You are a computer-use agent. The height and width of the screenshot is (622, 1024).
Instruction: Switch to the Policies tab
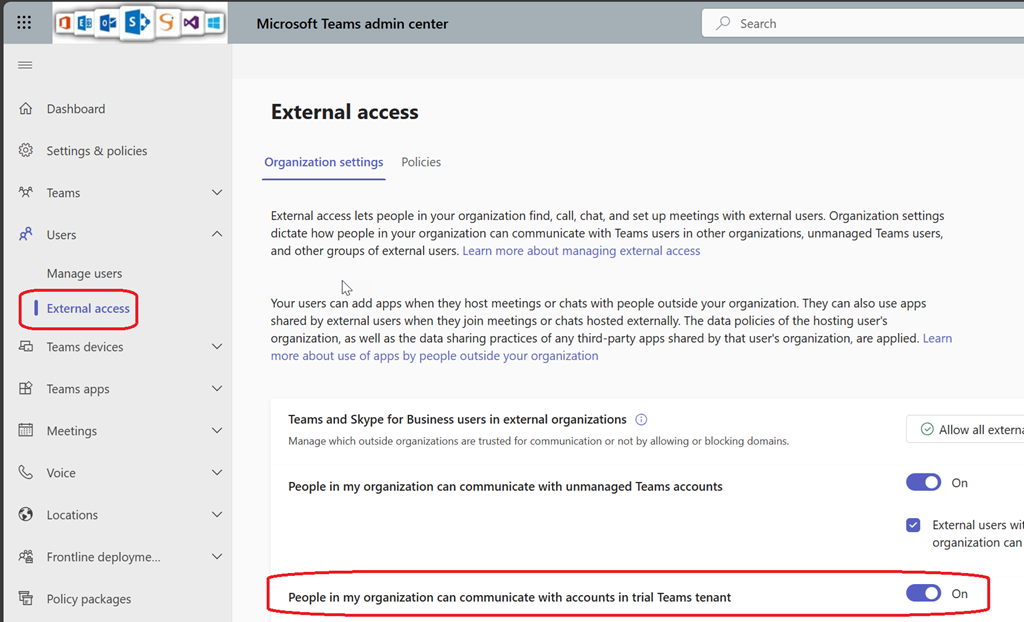421,162
